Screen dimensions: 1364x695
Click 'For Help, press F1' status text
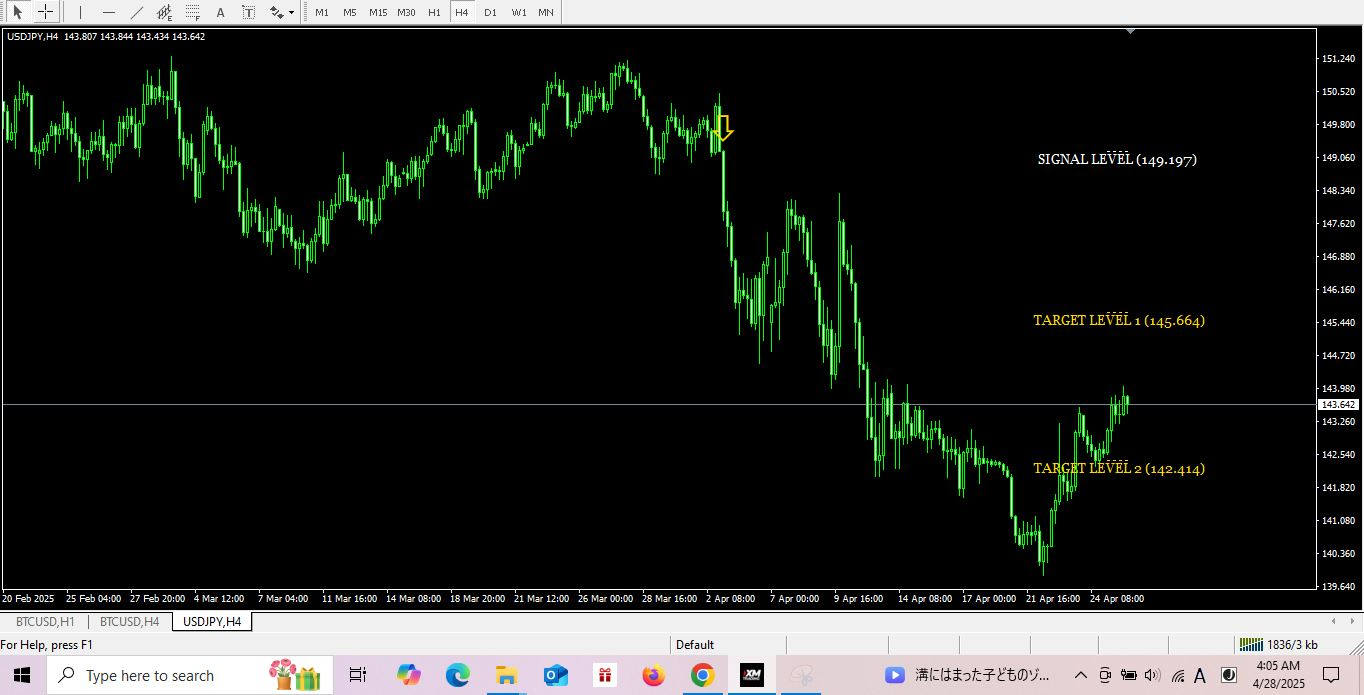pos(47,645)
